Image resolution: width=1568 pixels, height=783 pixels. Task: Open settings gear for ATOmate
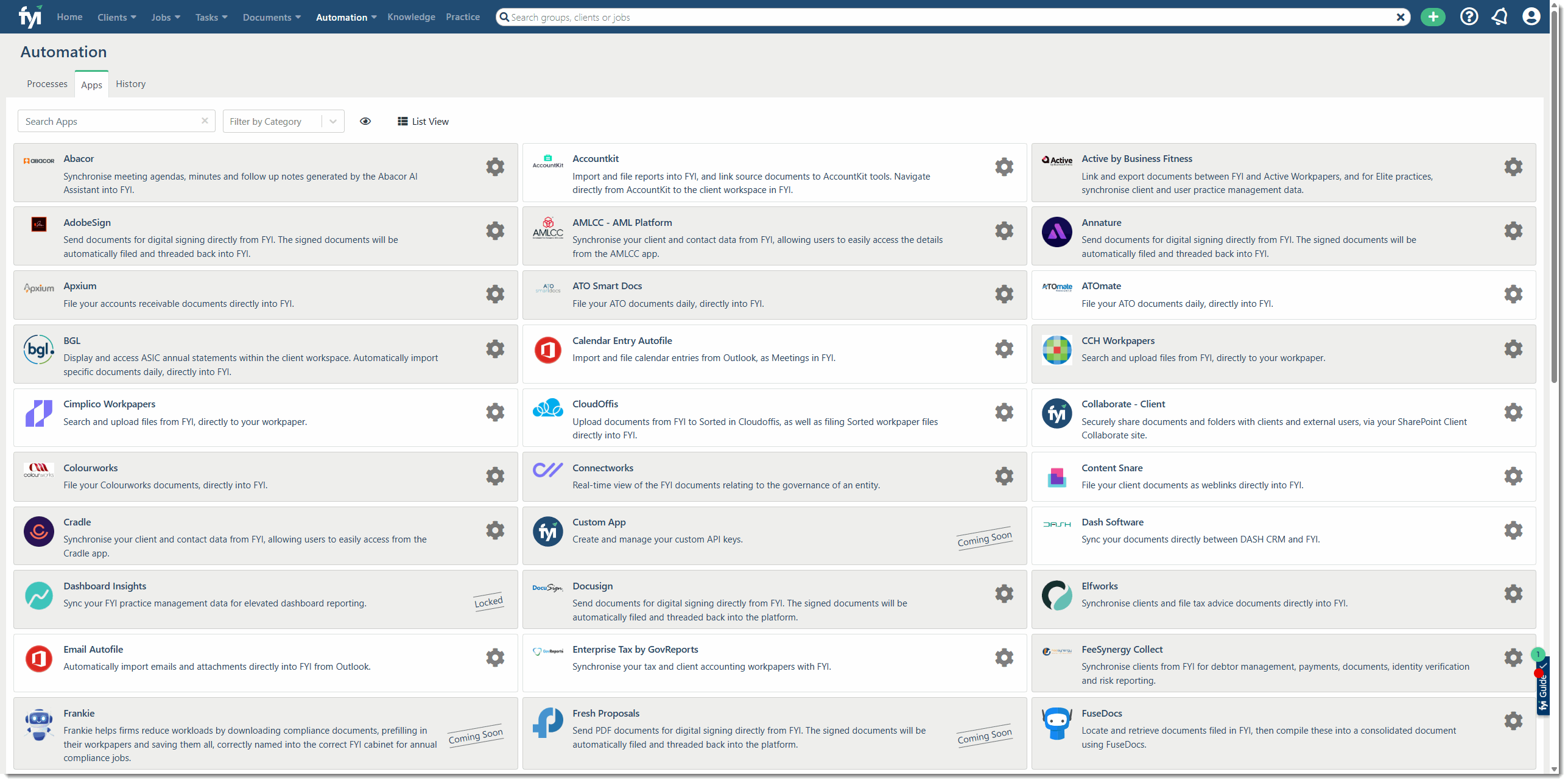point(1513,294)
